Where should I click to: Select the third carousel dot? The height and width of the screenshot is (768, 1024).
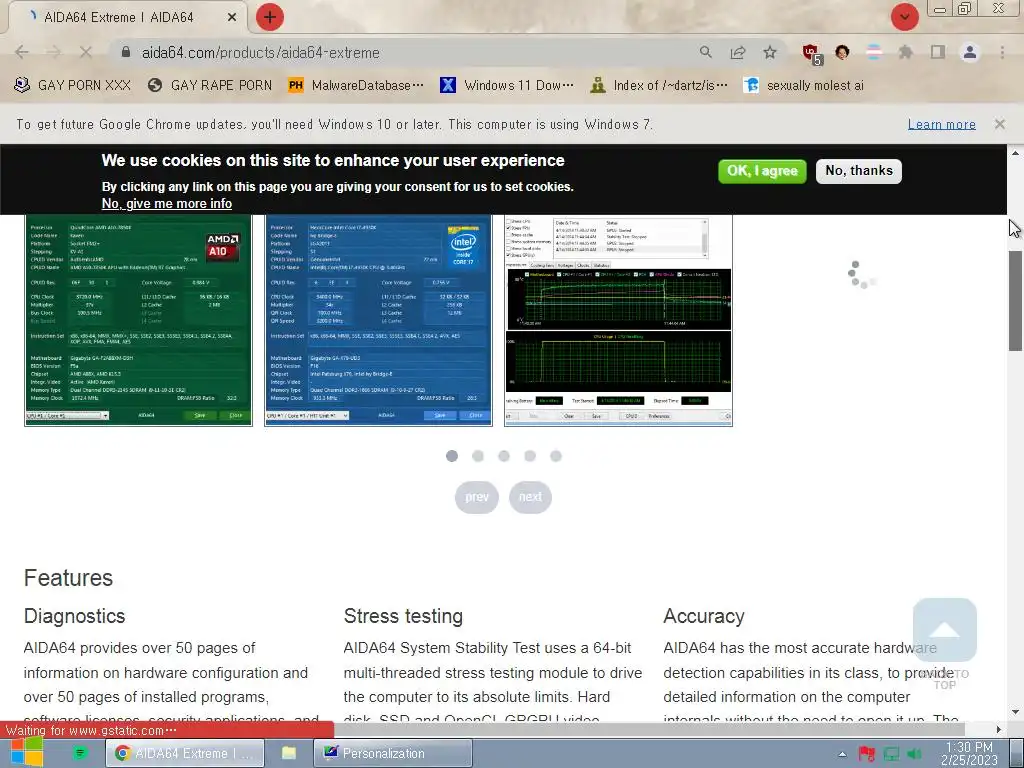pyautogui.click(x=504, y=456)
